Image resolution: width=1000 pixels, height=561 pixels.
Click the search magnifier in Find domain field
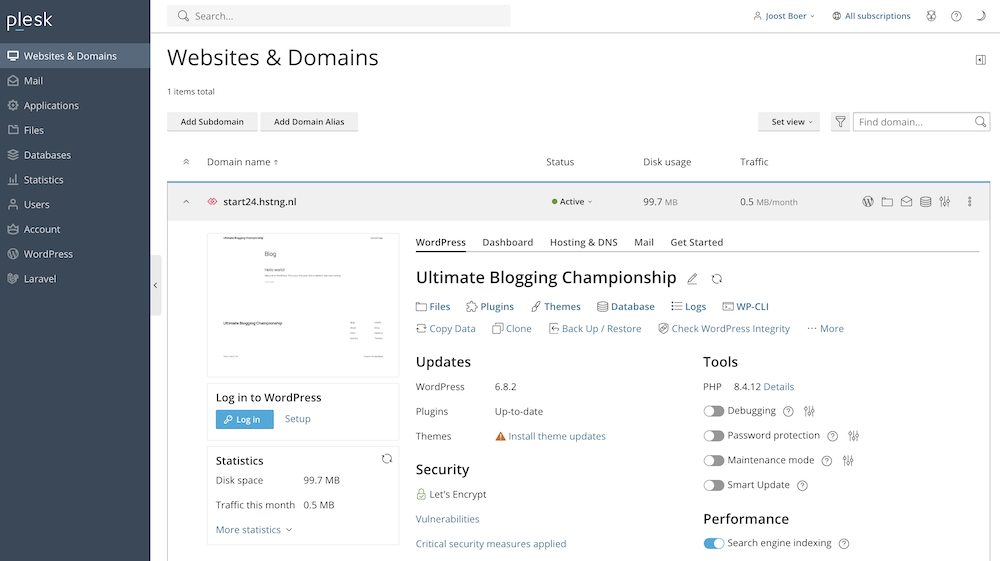click(980, 122)
